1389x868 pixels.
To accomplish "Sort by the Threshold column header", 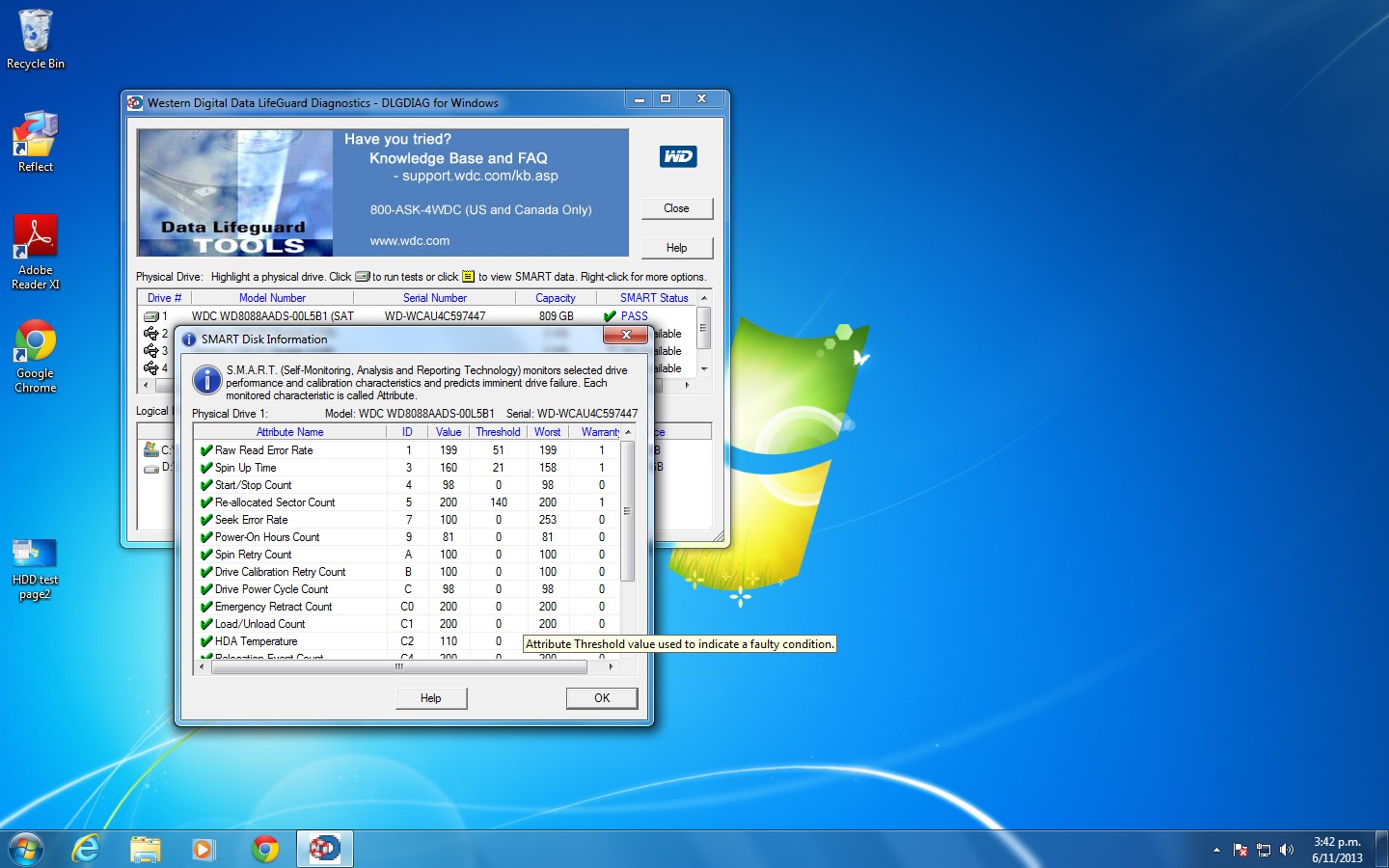I will [498, 432].
